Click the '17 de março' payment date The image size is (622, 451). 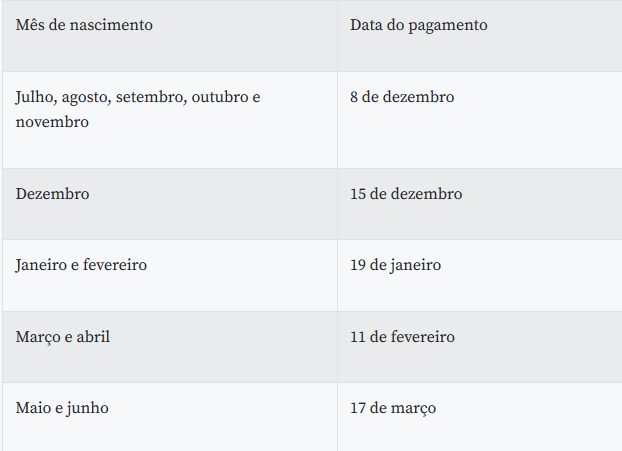click(392, 408)
